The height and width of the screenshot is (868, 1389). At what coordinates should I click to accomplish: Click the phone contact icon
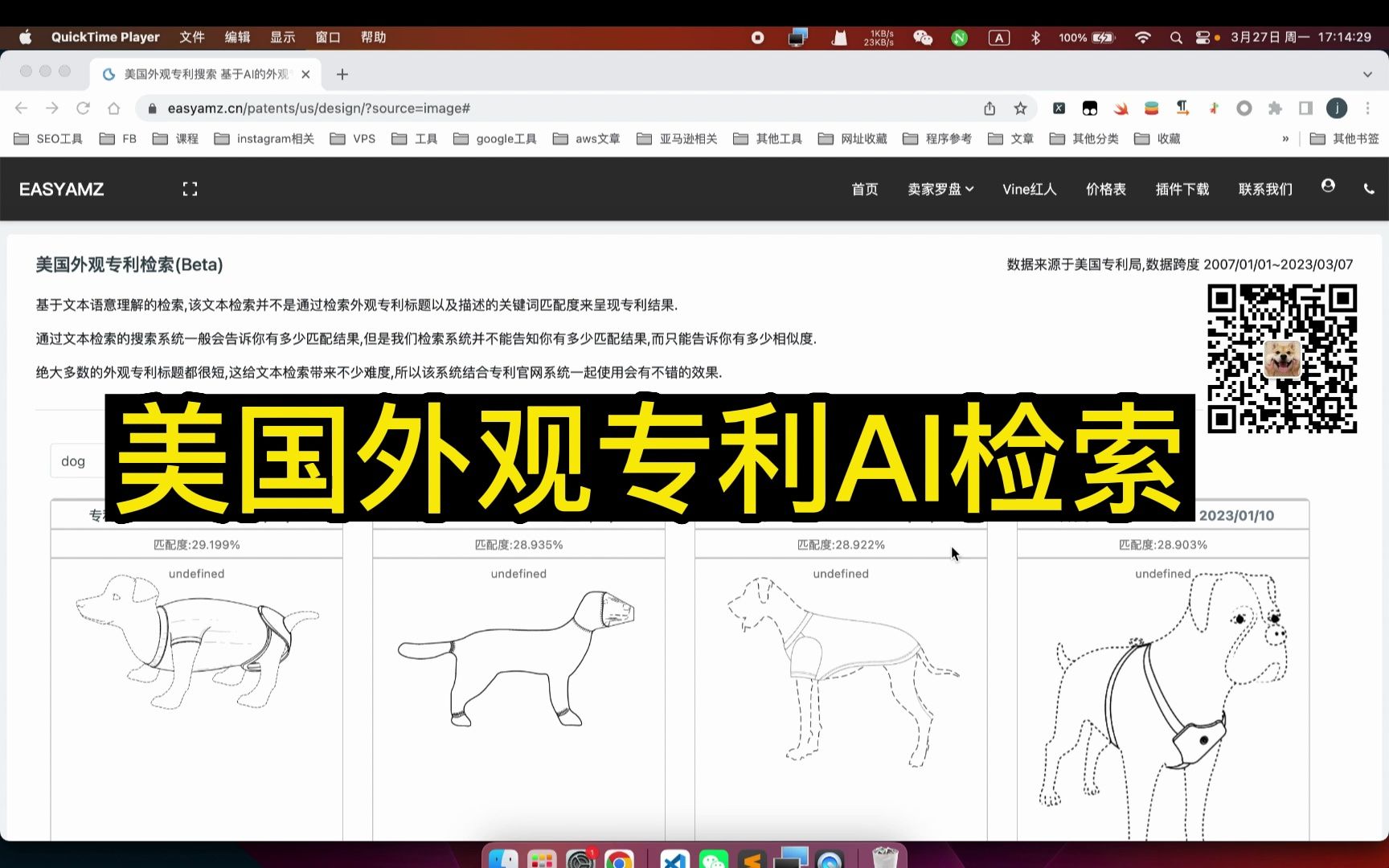point(1369,189)
